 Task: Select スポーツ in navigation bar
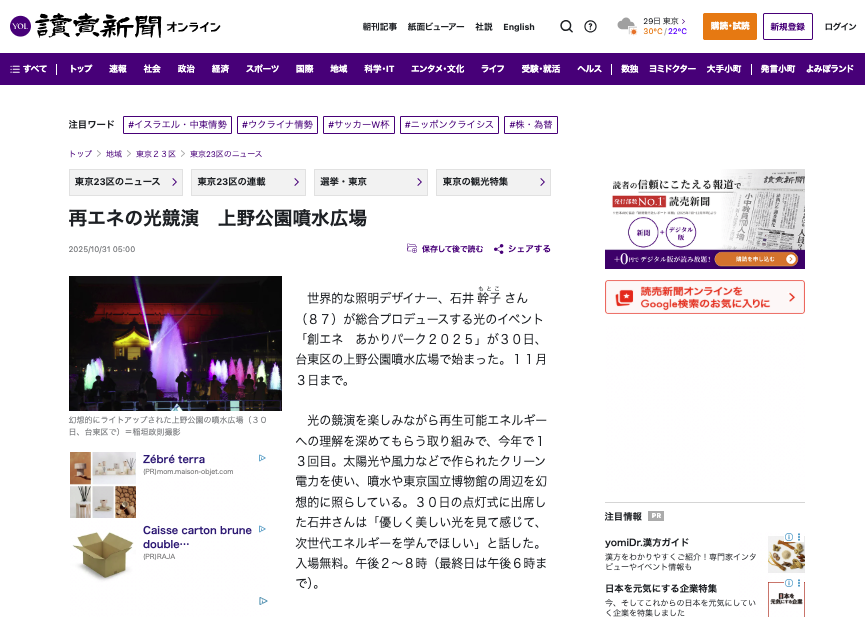pos(263,69)
